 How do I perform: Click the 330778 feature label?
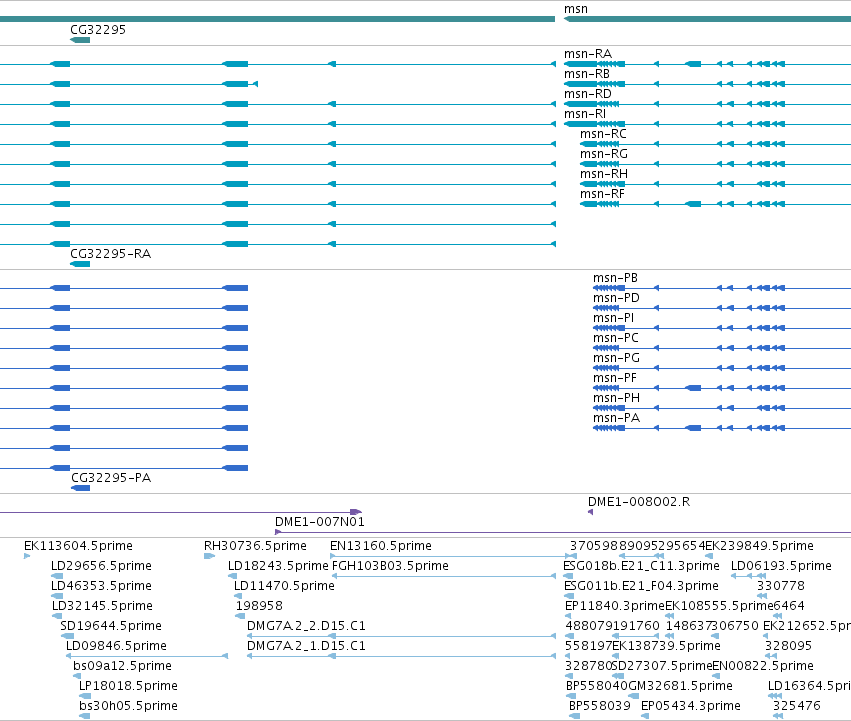point(781,586)
